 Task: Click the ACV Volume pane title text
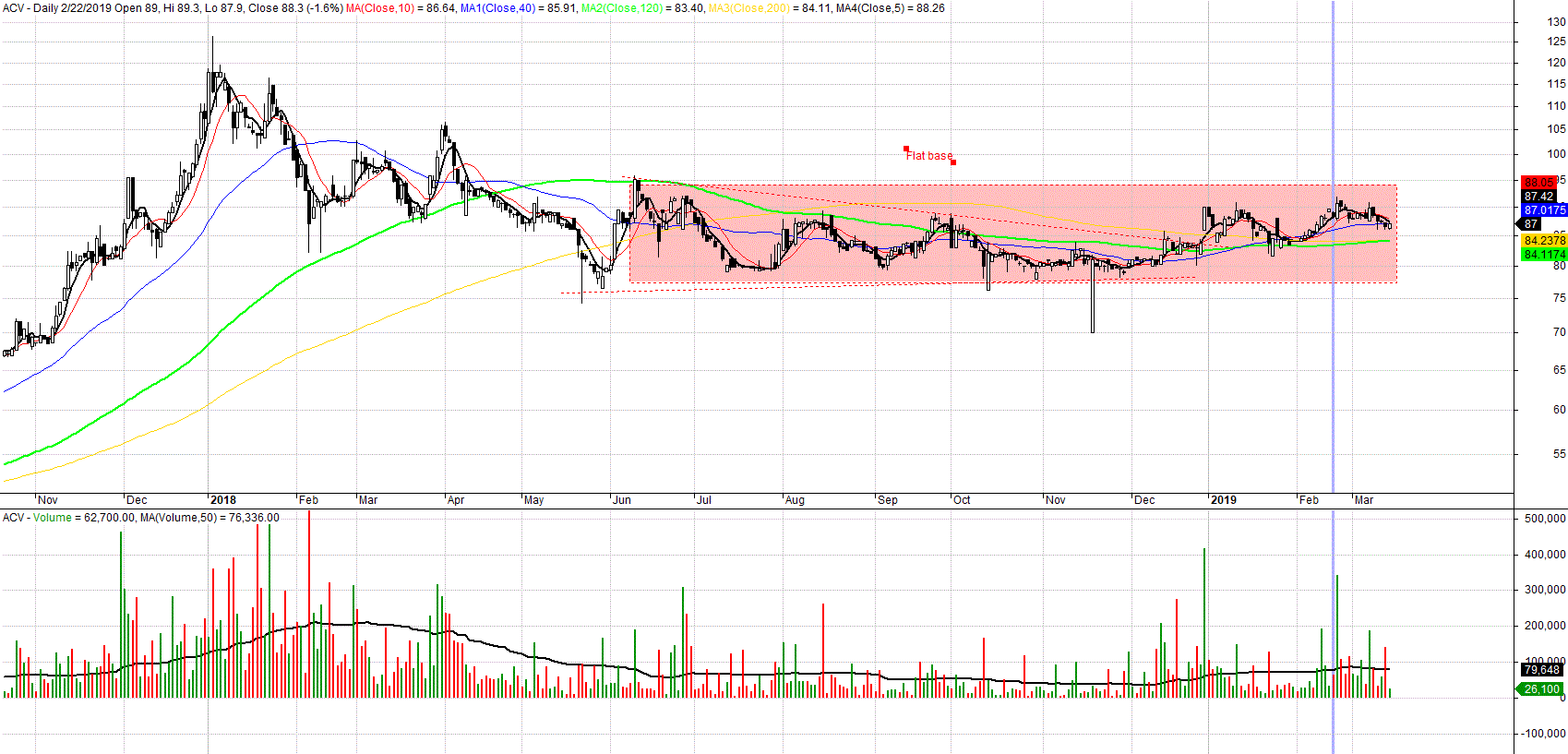click(x=37, y=518)
